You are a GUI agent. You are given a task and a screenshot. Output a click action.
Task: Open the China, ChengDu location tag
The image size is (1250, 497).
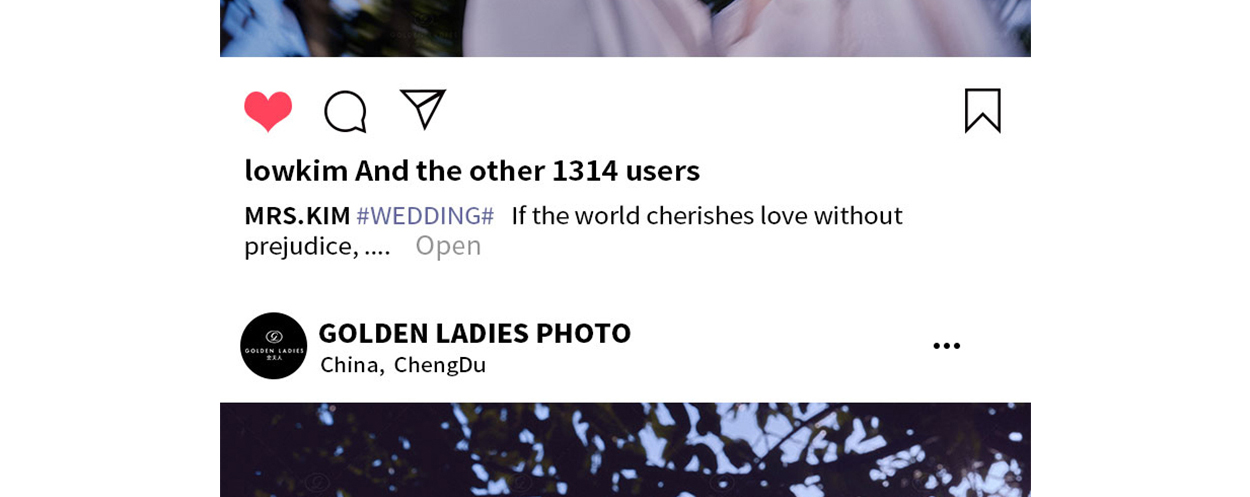tap(403, 365)
